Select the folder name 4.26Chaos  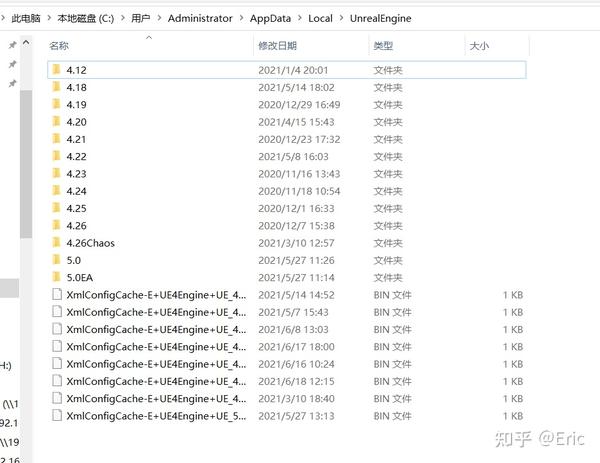pos(90,243)
